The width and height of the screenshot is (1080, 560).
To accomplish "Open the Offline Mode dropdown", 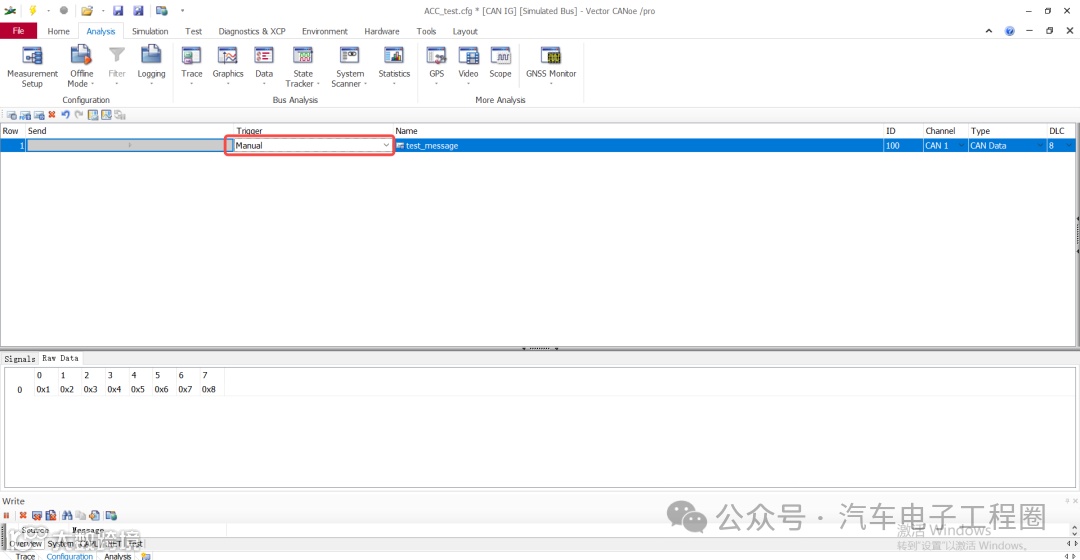I will point(81,66).
